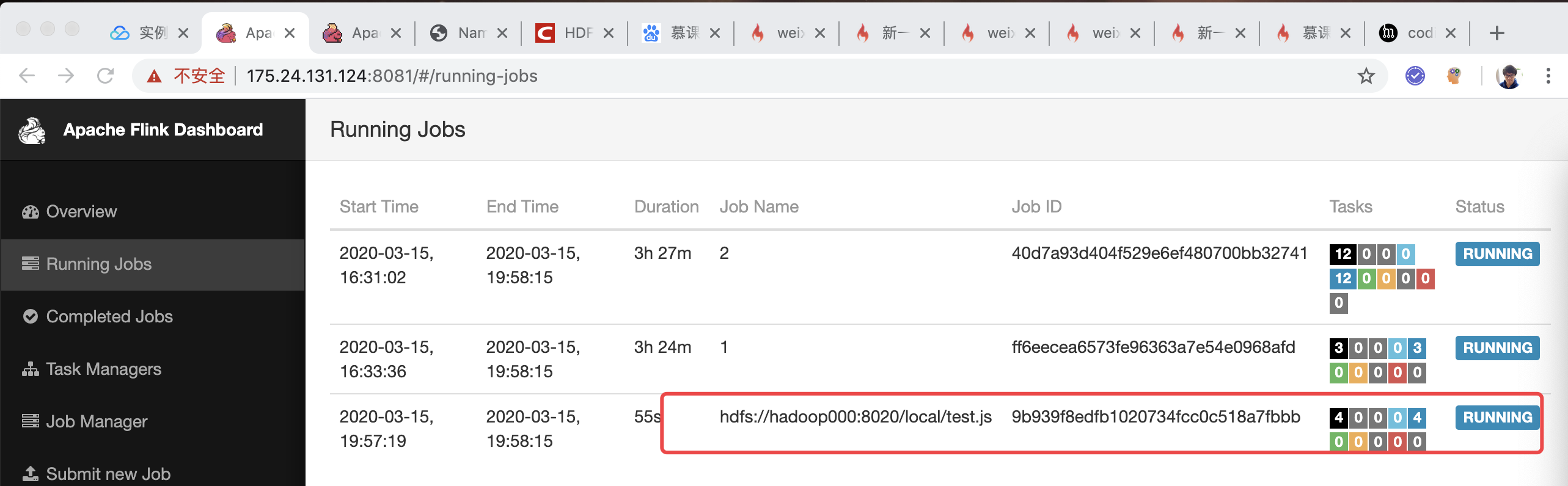The height and width of the screenshot is (486, 1568).
Task: Click duration 3h 24m cell
Action: [662, 347]
